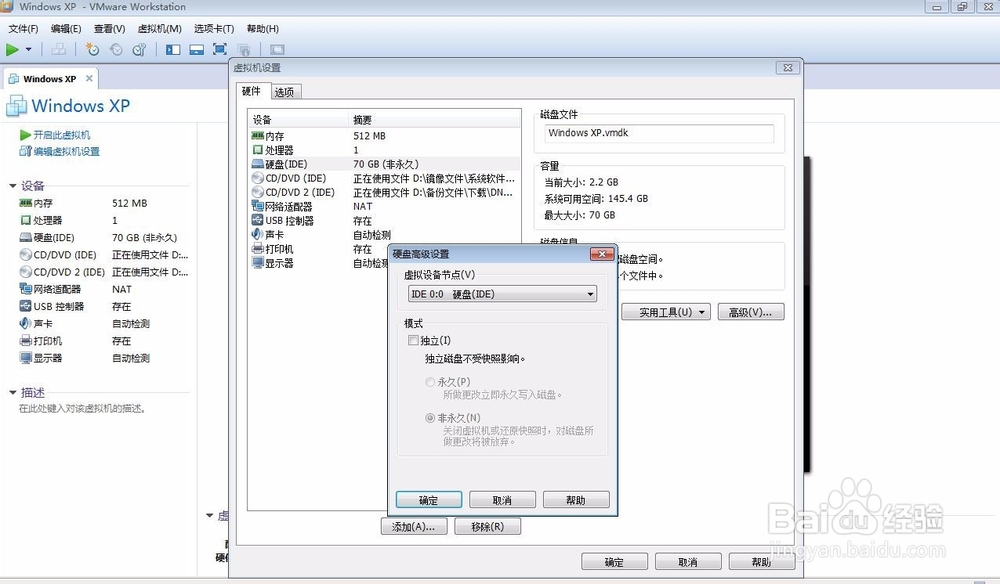Image resolution: width=1000 pixels, height=584 pixels.
Task: Toggle the library sidebar view icon
Action: 173,49
